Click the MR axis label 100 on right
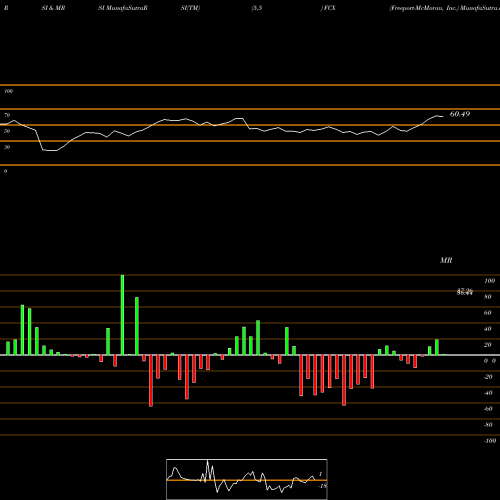The height and width of the screenshot is (500, 500). click(x=489, y=281)
